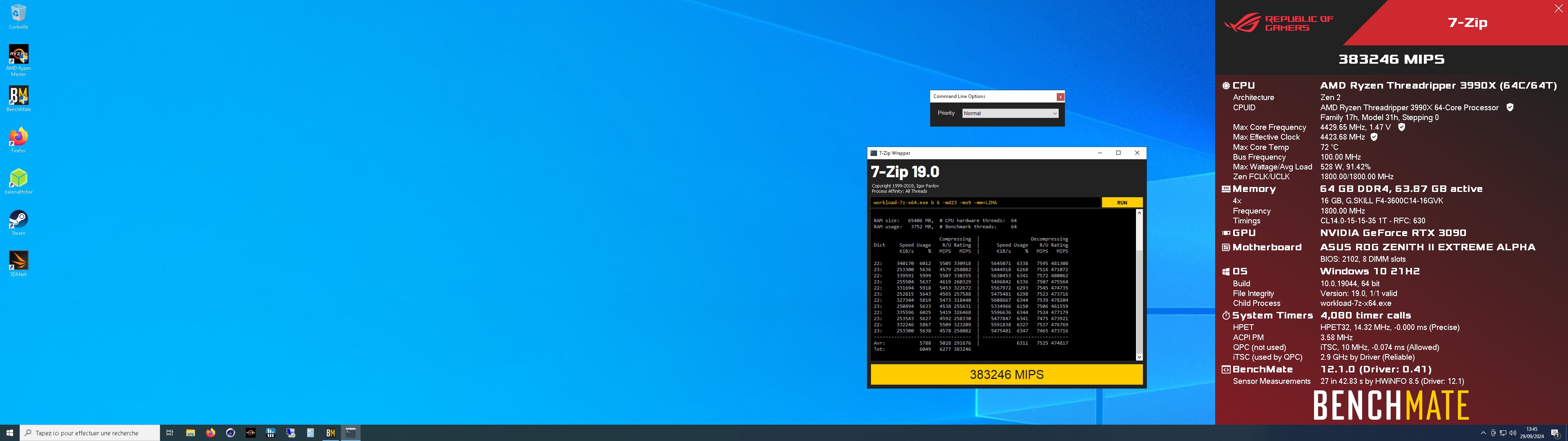
Task: Click the 7-Zip Wrapper title bar icon
Action: [x=874, y=153]
